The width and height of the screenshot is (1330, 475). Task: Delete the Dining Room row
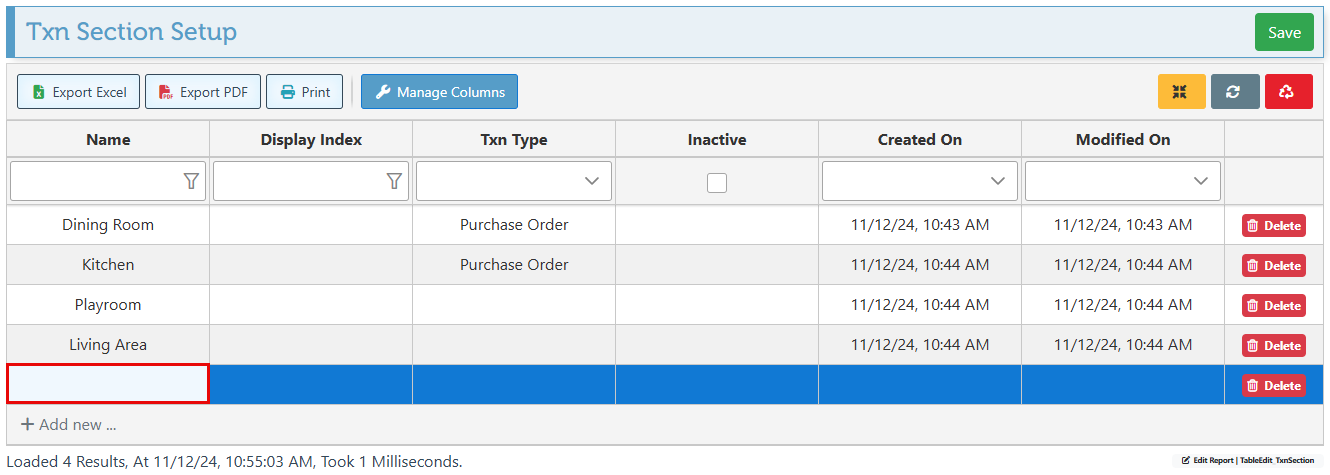click(x=1273, y=226)
